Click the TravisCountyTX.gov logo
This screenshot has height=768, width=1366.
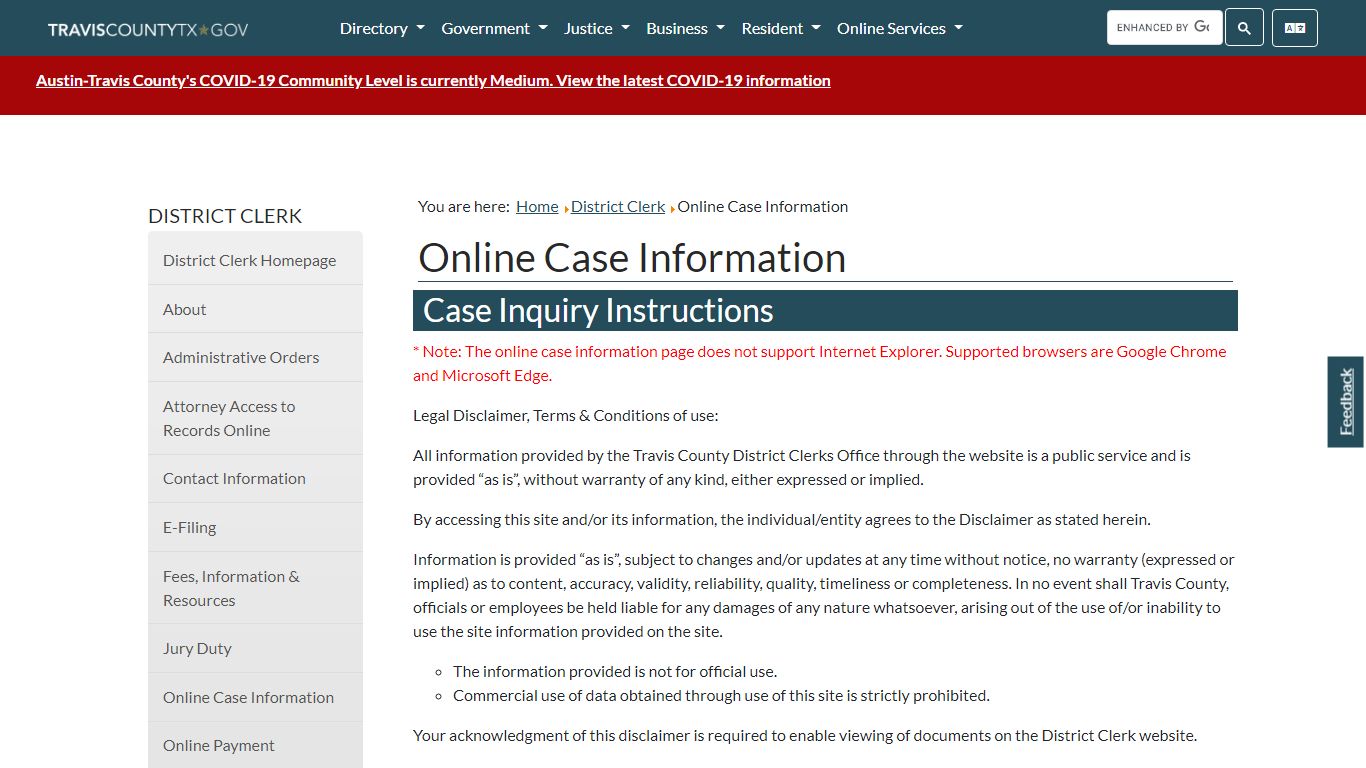[148, 30]
